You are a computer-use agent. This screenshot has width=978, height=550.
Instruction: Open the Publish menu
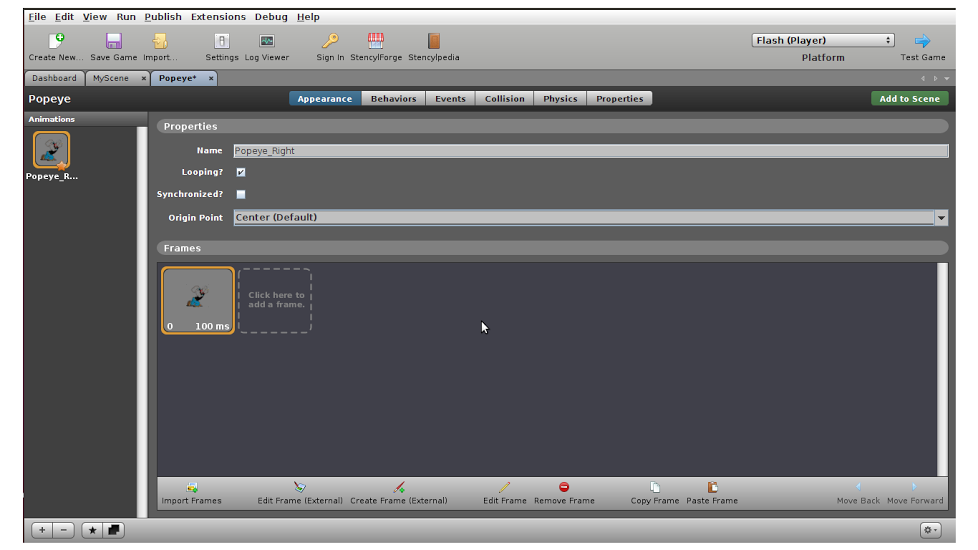(163, 17)
